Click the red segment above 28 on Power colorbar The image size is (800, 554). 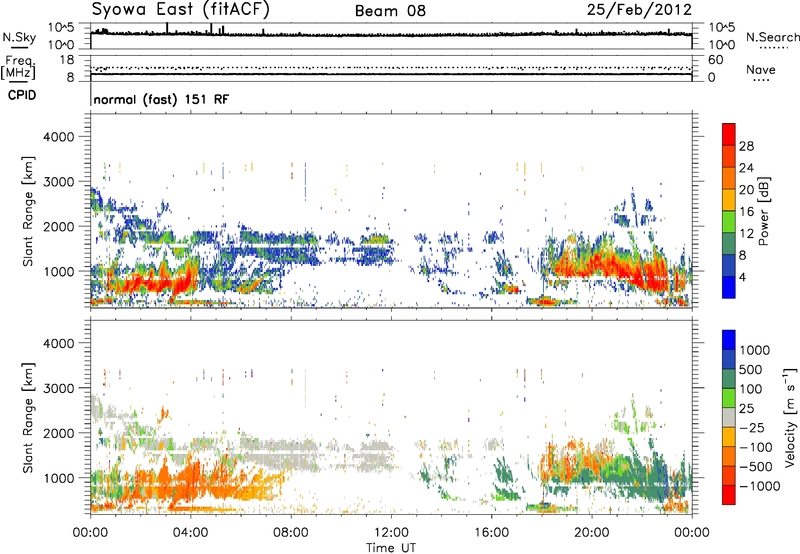point(729,134)
